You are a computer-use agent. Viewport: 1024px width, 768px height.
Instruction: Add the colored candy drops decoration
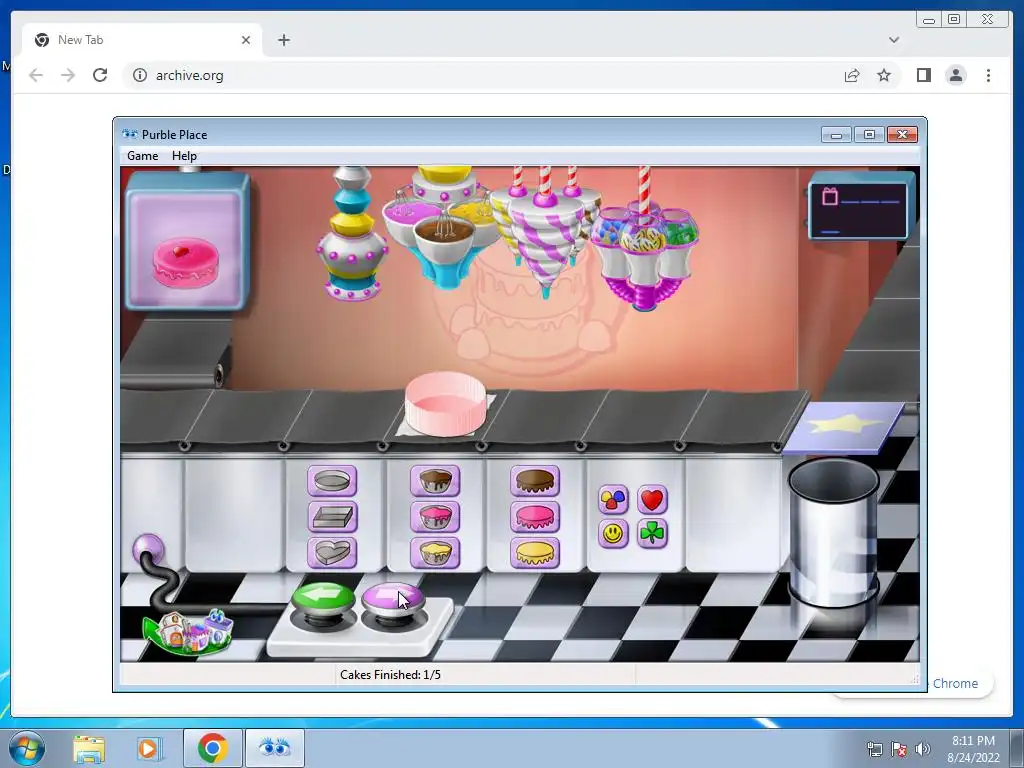pyautogui.click(x=613, y=500)
